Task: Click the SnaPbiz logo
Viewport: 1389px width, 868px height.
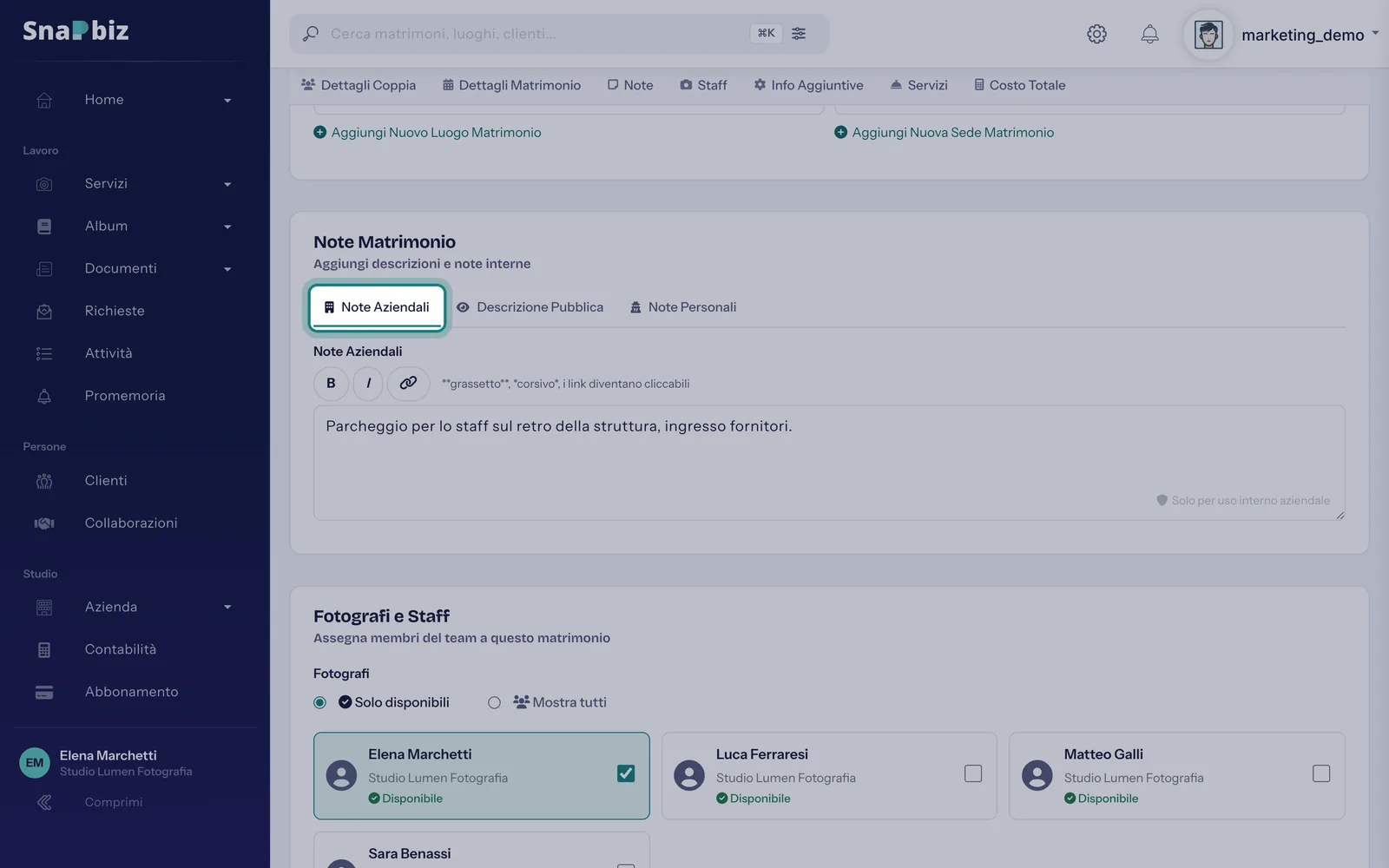Action: coord(76,30)
